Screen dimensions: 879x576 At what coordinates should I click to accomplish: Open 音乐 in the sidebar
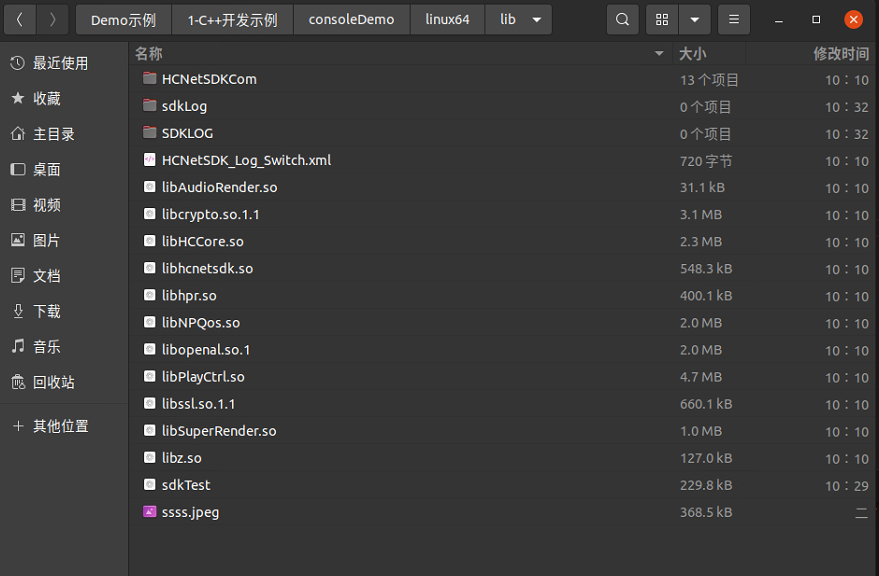(64, 347)
